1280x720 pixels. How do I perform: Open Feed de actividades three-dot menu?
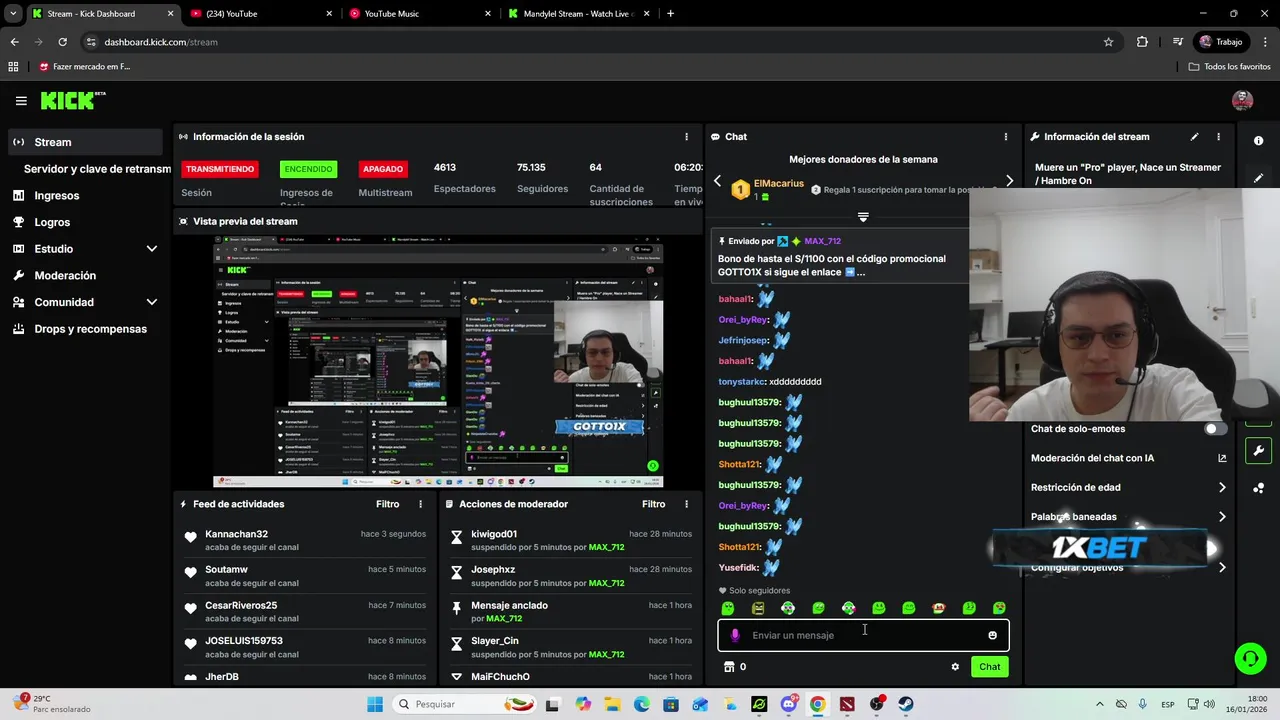pos(420,504)
